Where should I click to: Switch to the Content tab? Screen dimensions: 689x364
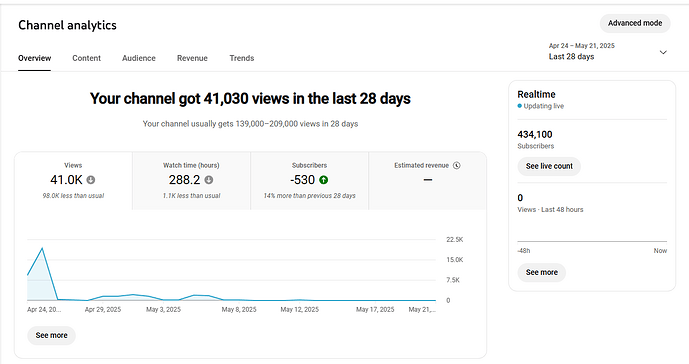point(87,58)
